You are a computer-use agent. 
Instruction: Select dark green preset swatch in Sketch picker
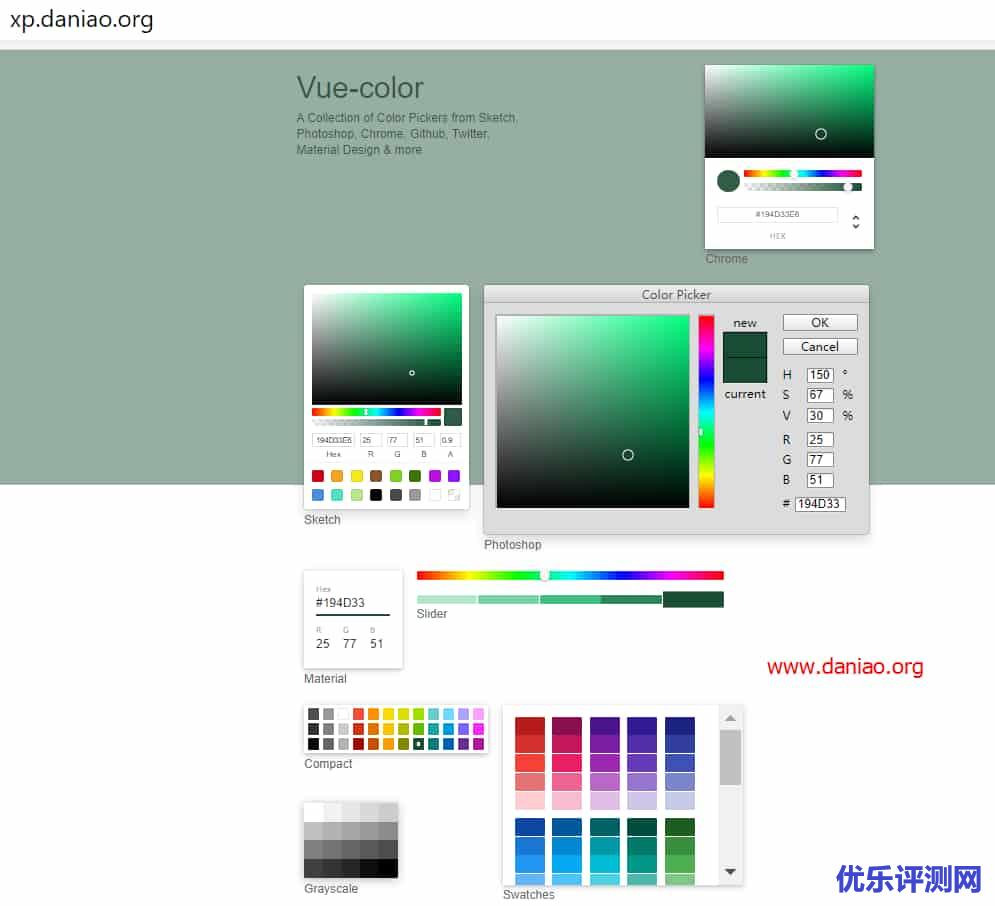[415, 476]
